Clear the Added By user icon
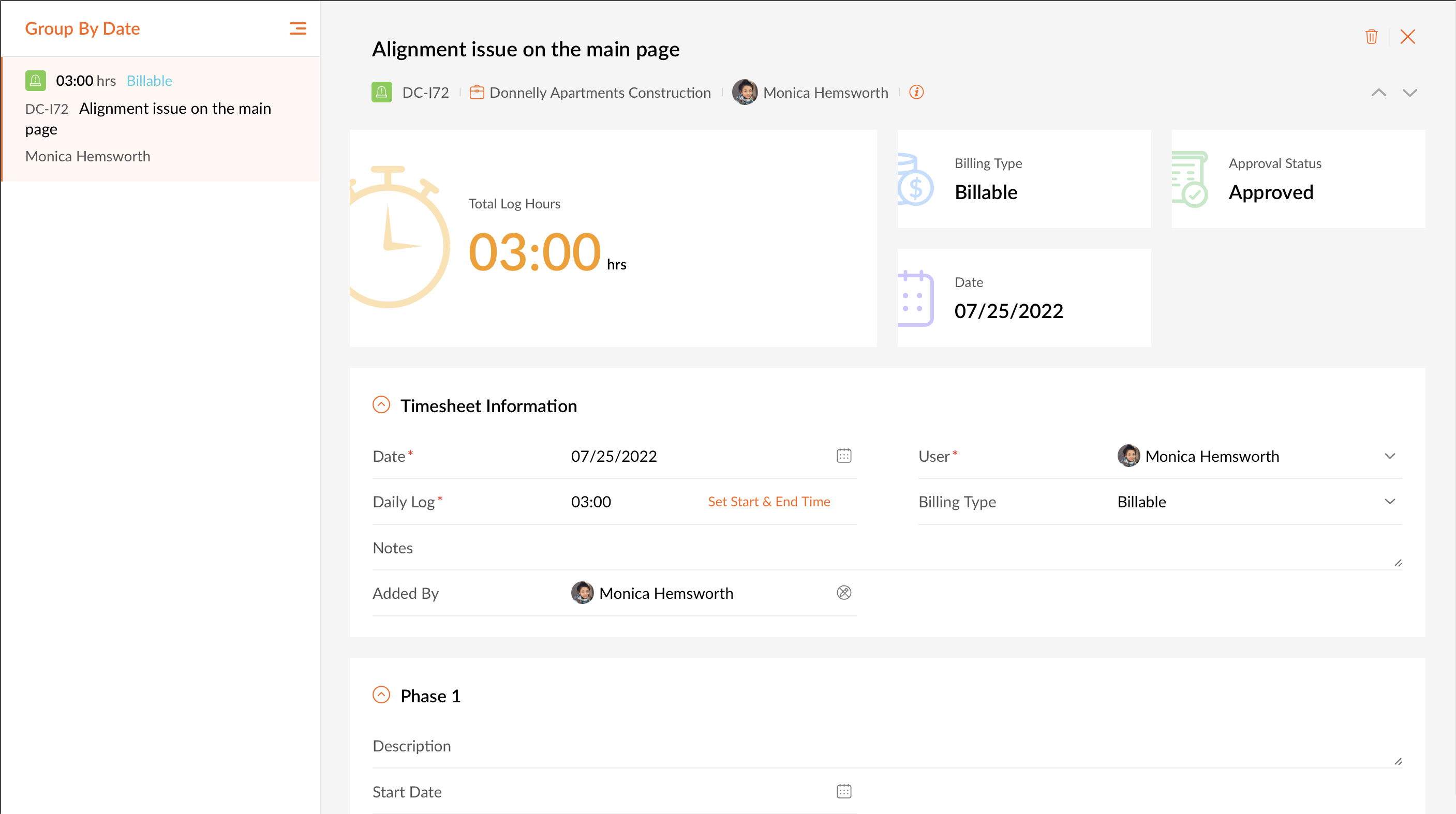The width and height of the screenshot is (1456, 814). click(x=843, y=593)
